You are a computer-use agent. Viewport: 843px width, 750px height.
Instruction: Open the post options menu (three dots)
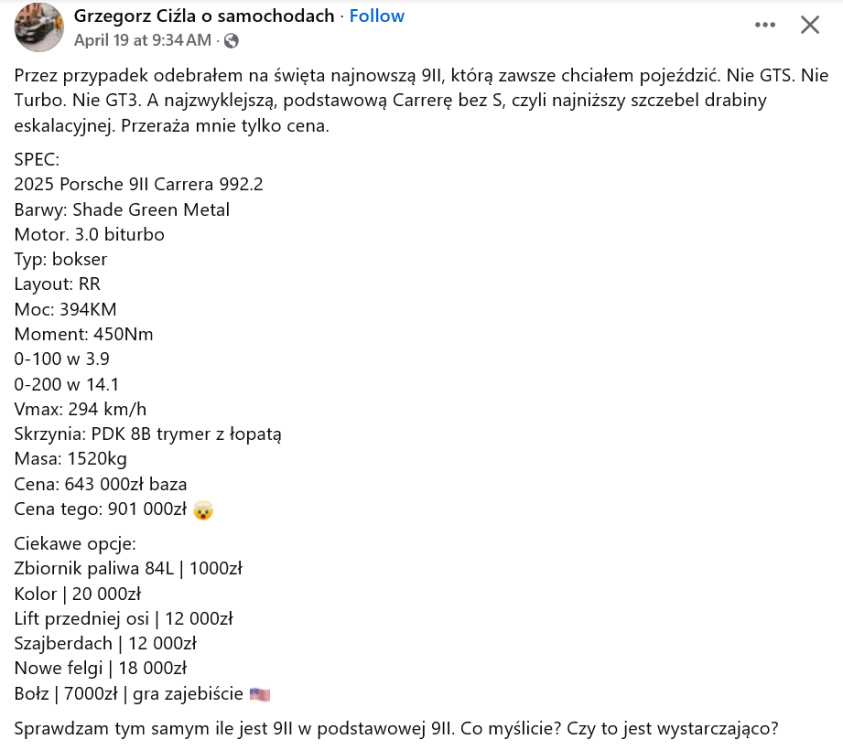click(766, 24)
